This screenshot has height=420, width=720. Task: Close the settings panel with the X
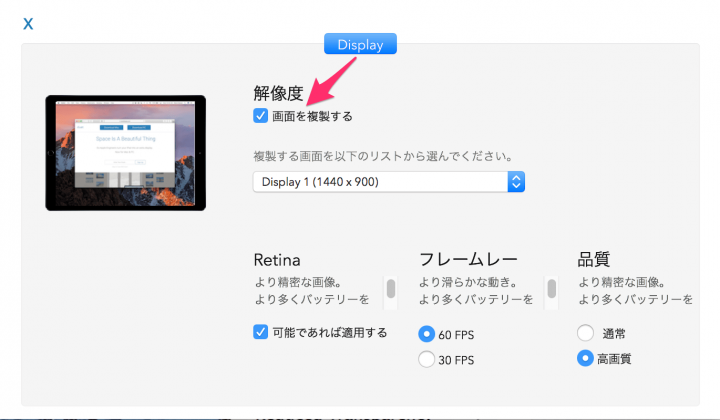coord(28,24)
